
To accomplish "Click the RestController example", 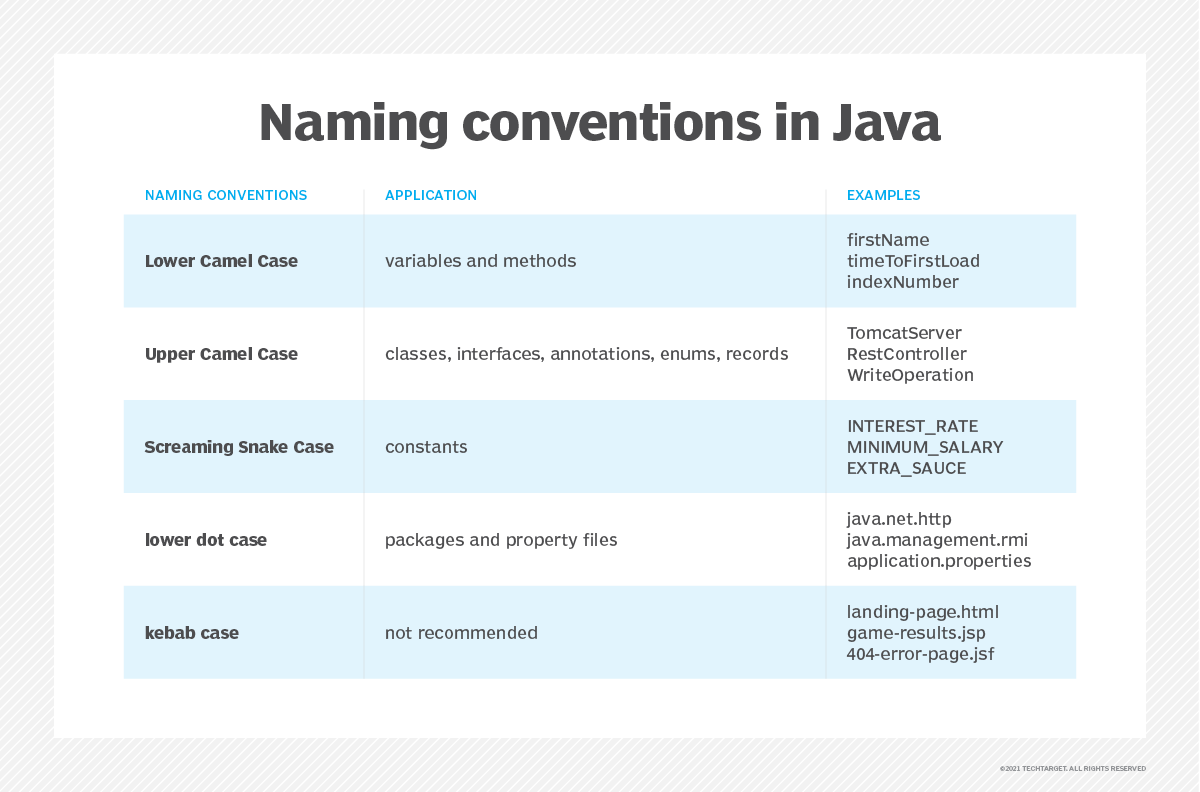I will point(906,354).
